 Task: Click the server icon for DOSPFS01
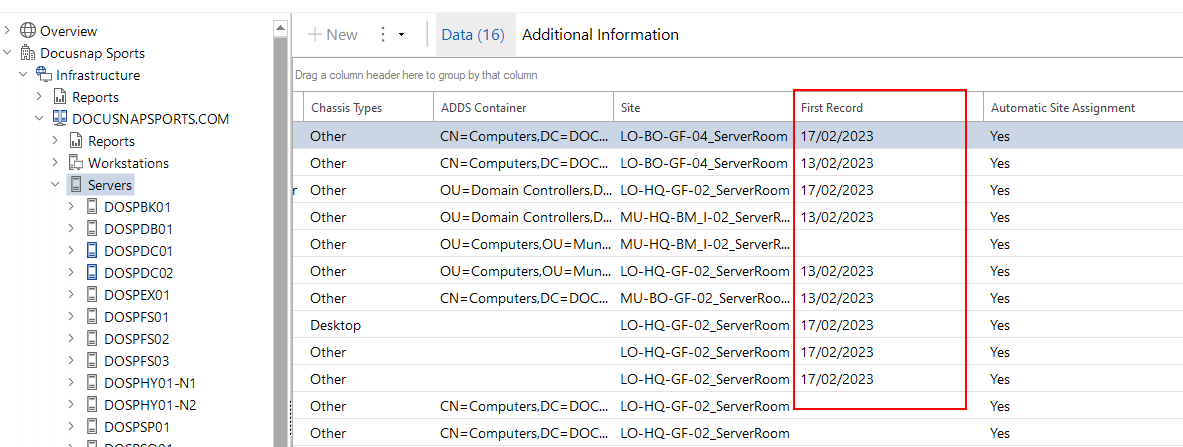coord(92,316)
